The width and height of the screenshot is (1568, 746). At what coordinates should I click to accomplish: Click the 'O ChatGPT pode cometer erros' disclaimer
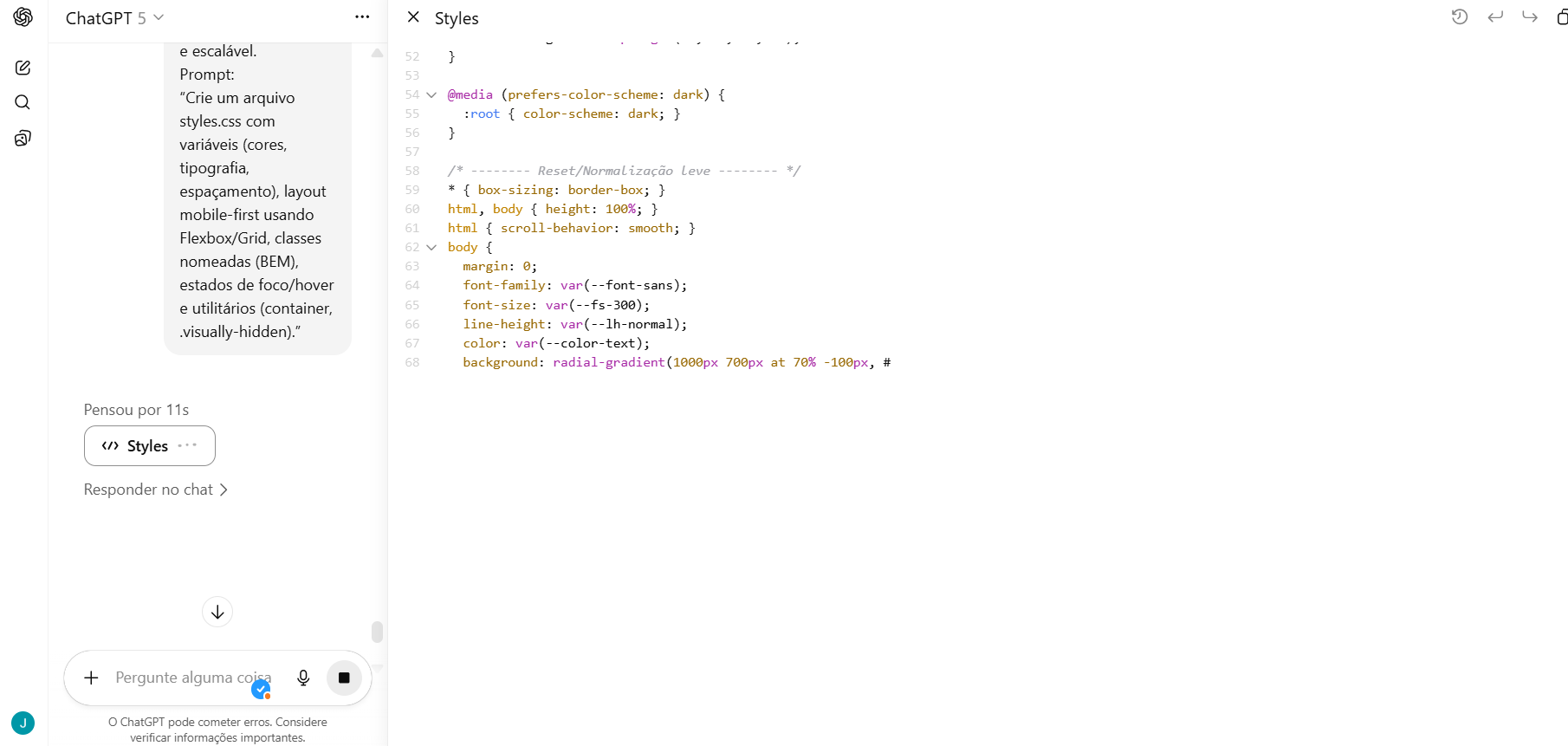[x=217, y=730]
